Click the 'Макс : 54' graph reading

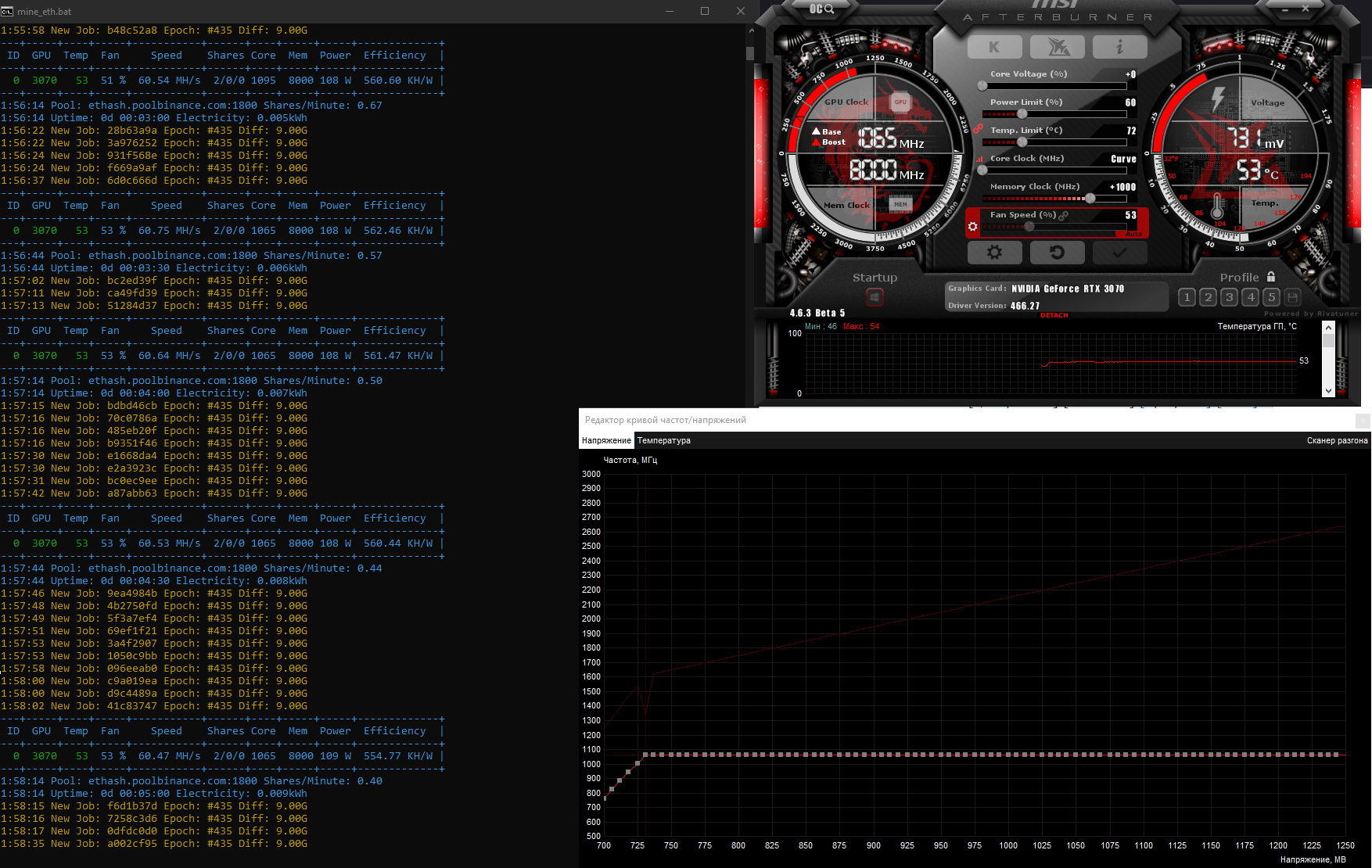click(861, 327)
